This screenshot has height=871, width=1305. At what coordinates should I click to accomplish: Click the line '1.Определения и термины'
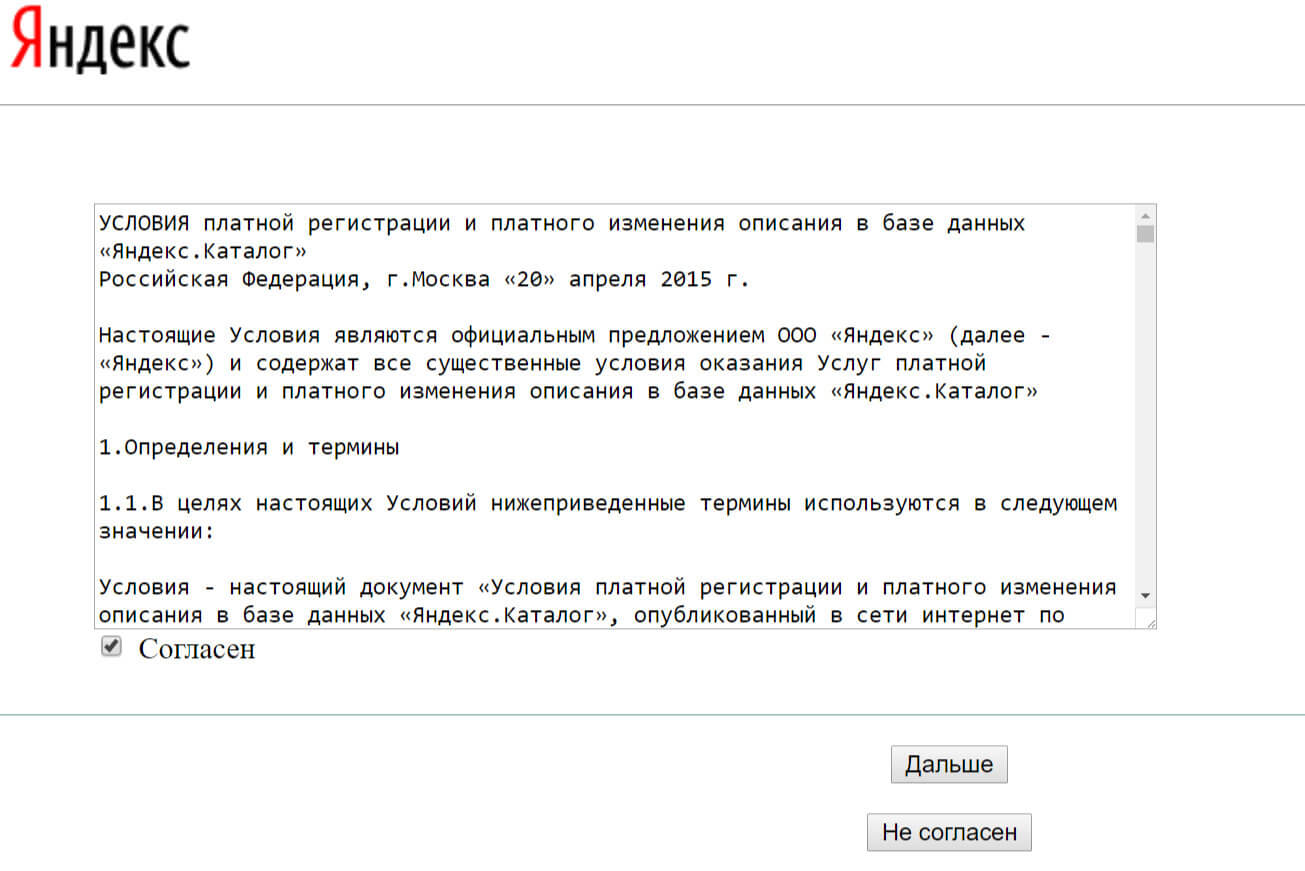click(x=249, y=448)
